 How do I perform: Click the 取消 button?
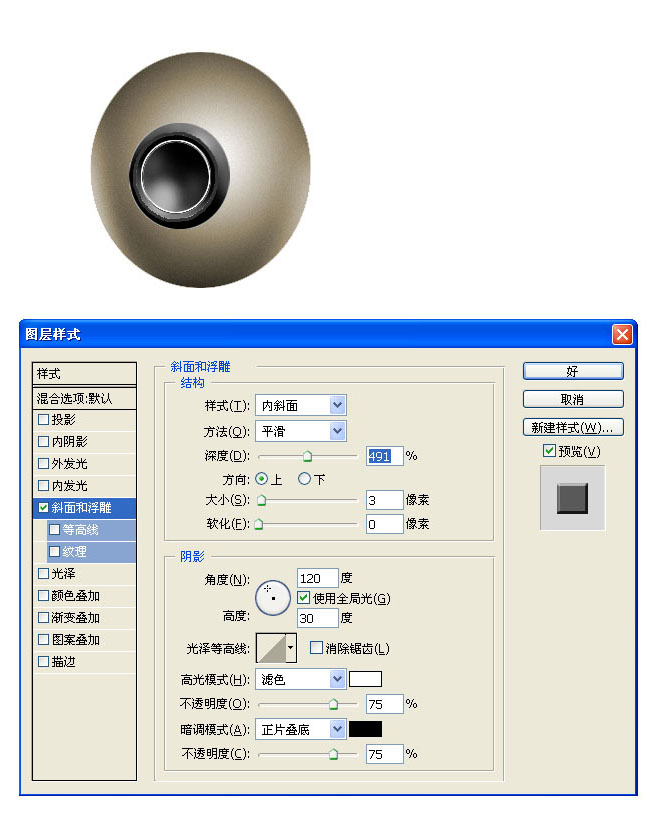click(573, 400)
